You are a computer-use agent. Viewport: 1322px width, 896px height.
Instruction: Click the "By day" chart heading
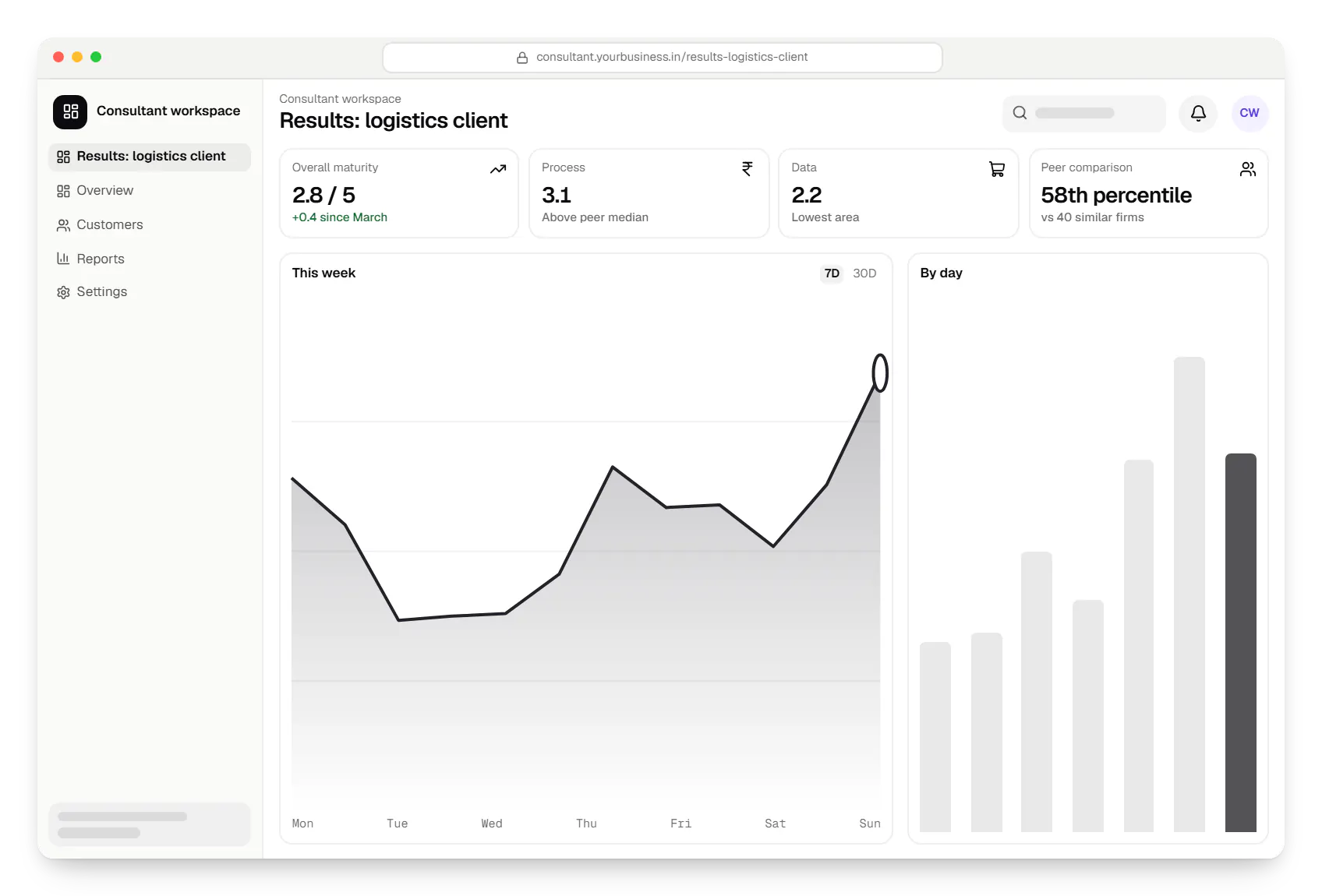(941, 273)
